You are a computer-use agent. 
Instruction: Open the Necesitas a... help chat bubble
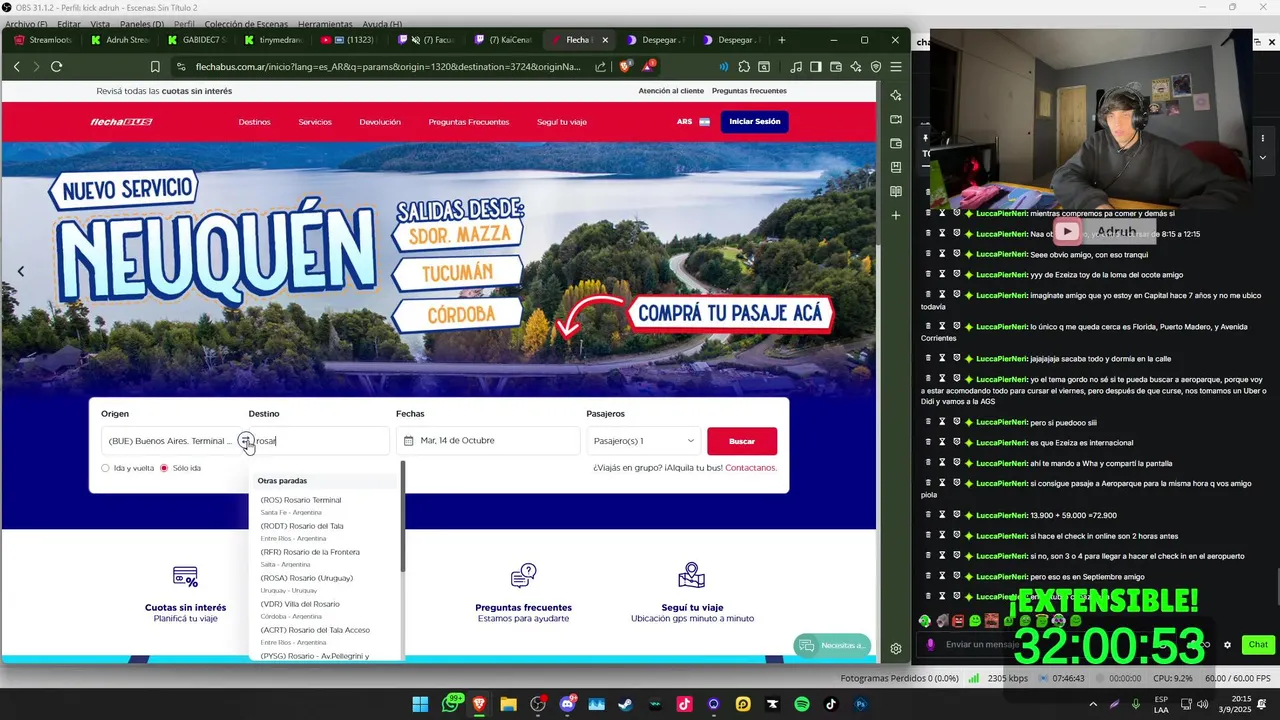tap(833, 646)
